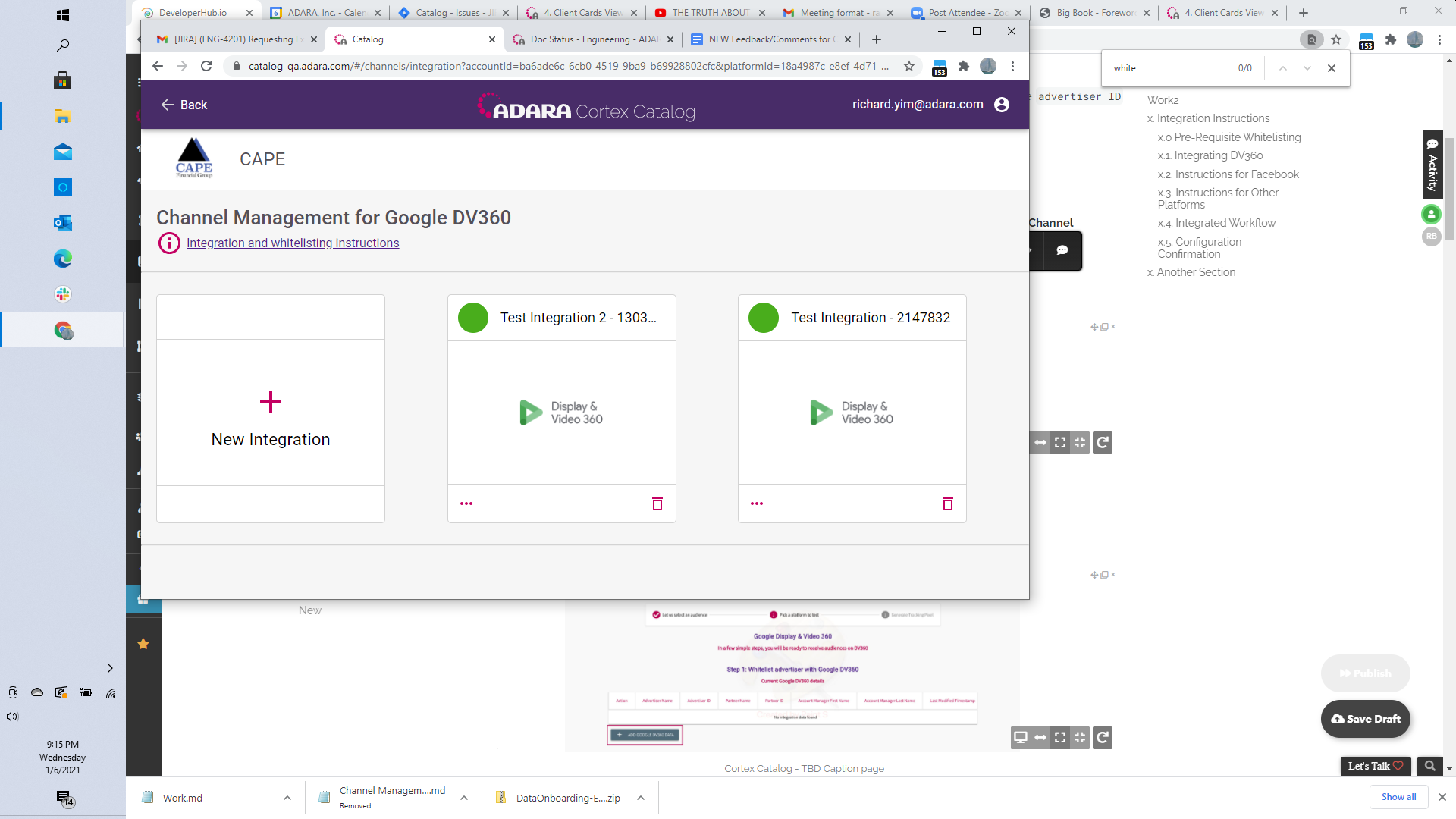Click search magnifier next to Let's Talk
1456x819 pixels.
point(1429,767)
